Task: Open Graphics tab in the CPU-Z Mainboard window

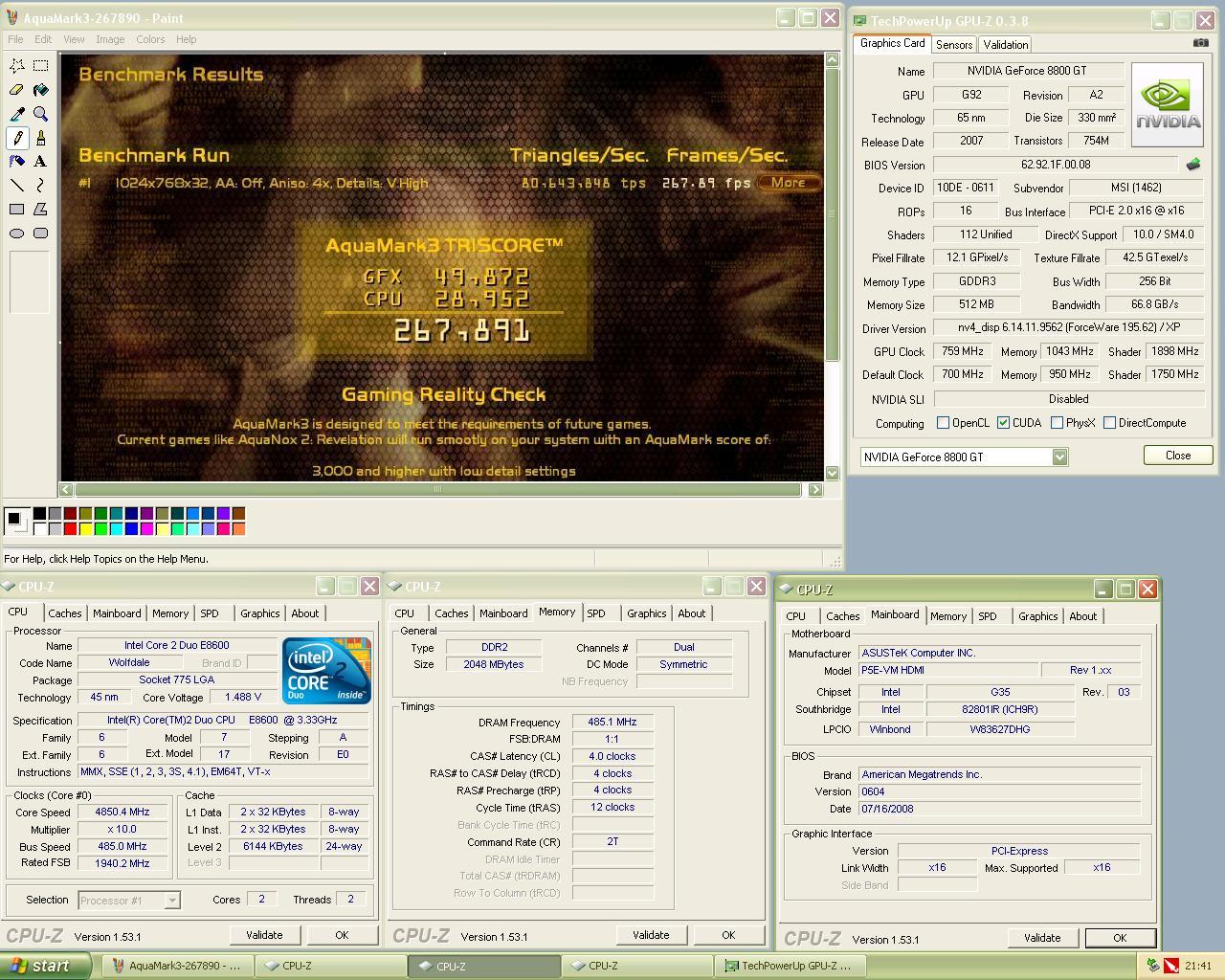Action: click(1038, 616)
